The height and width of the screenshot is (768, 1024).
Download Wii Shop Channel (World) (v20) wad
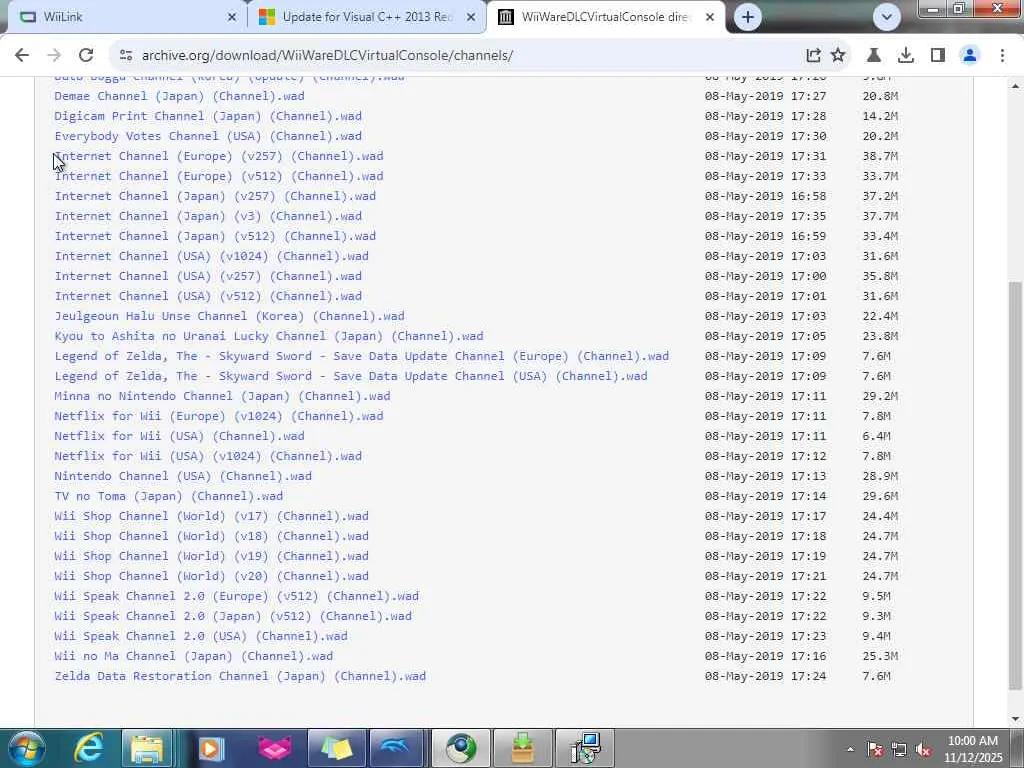[x=212, y=576]
